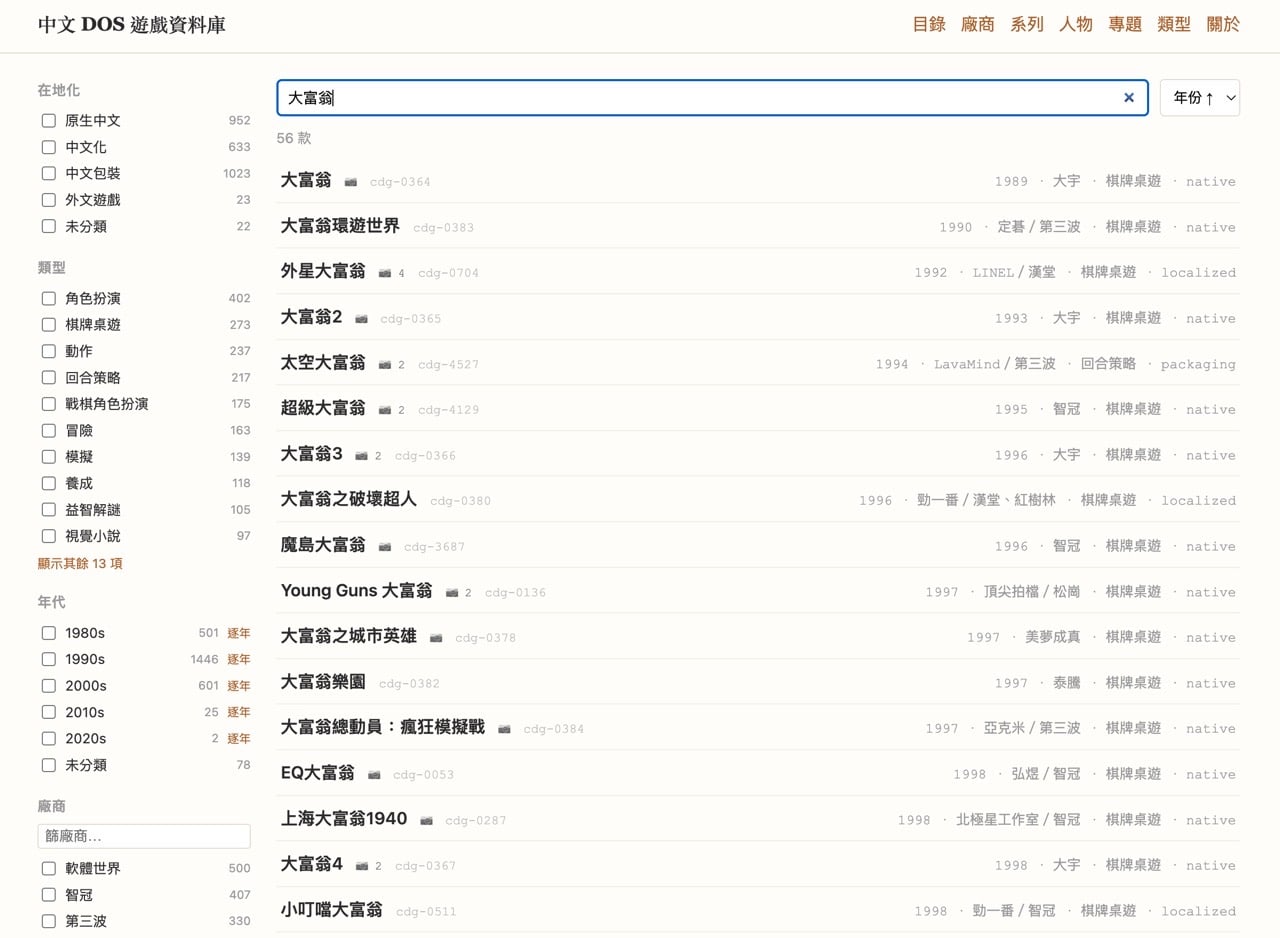1280x938 pixels.
Task: Toggle the 外文遊戲 checkbox
Action: click(48, 200)
